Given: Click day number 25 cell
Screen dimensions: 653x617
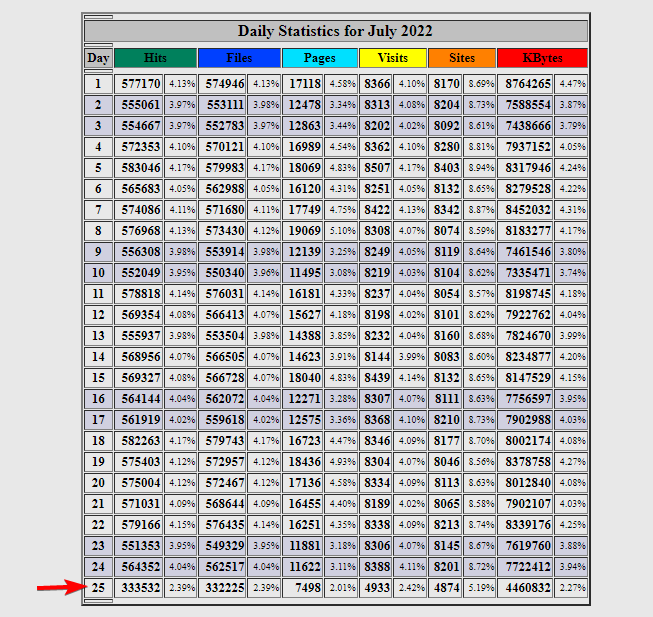Looking at the screenshot, I should point(98,587).
